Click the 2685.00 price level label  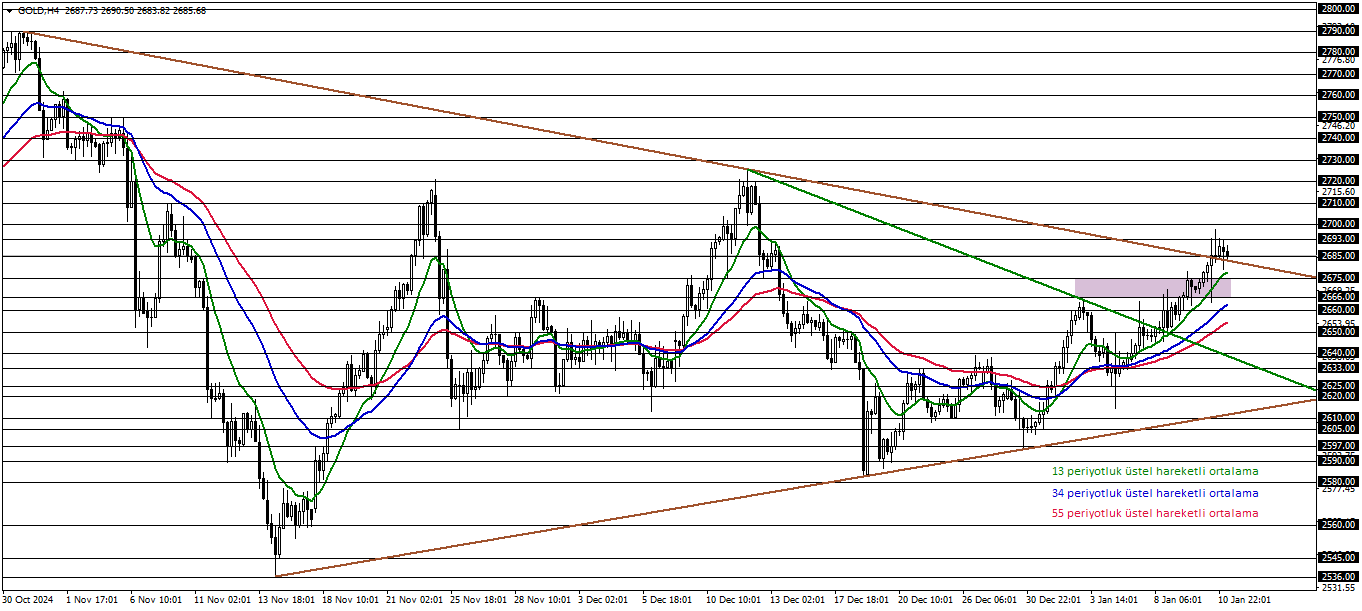[1337, 256]
